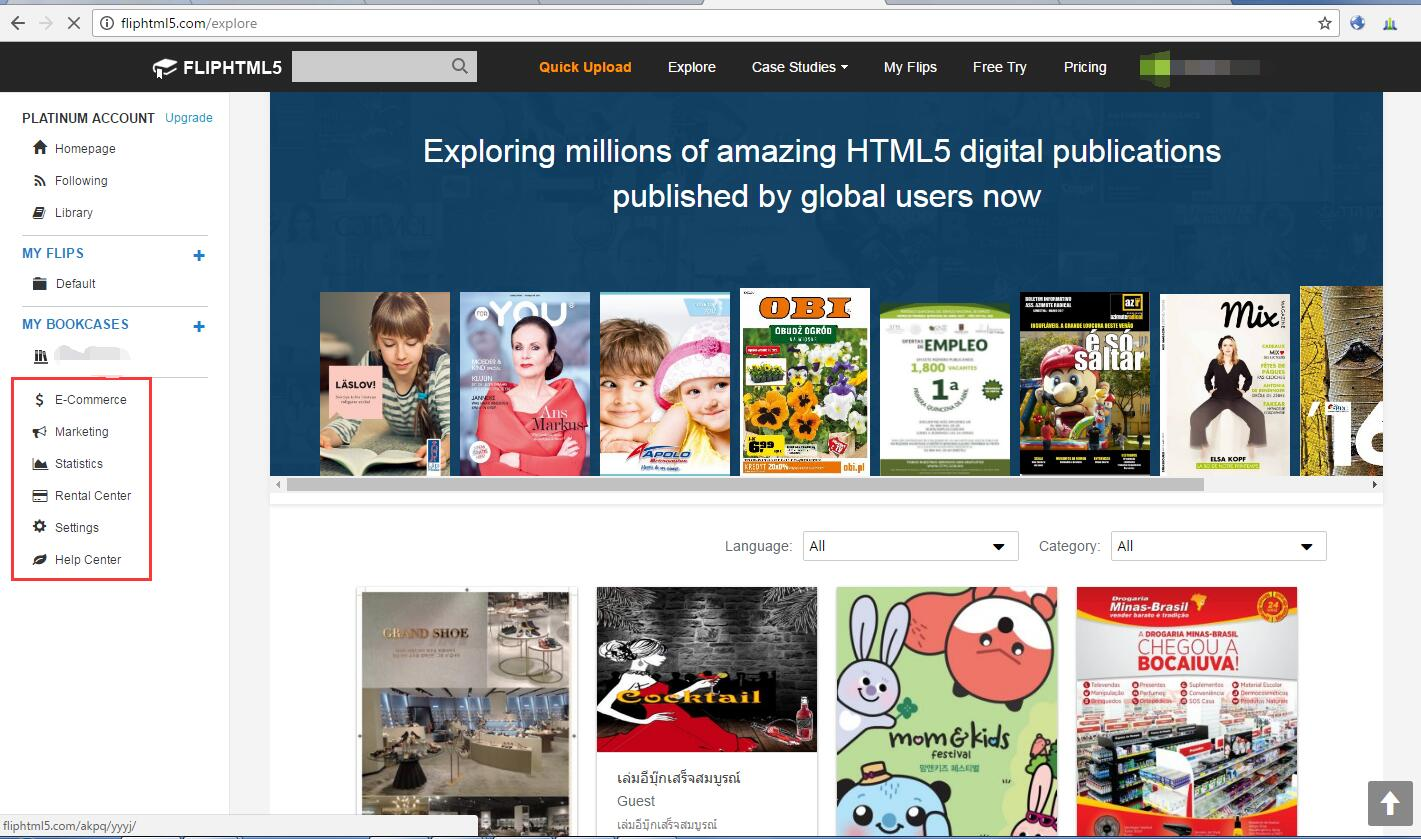Add a new flip with My Flips plus
Screen dimensions: 1421x839
click(x=199, y=256)
